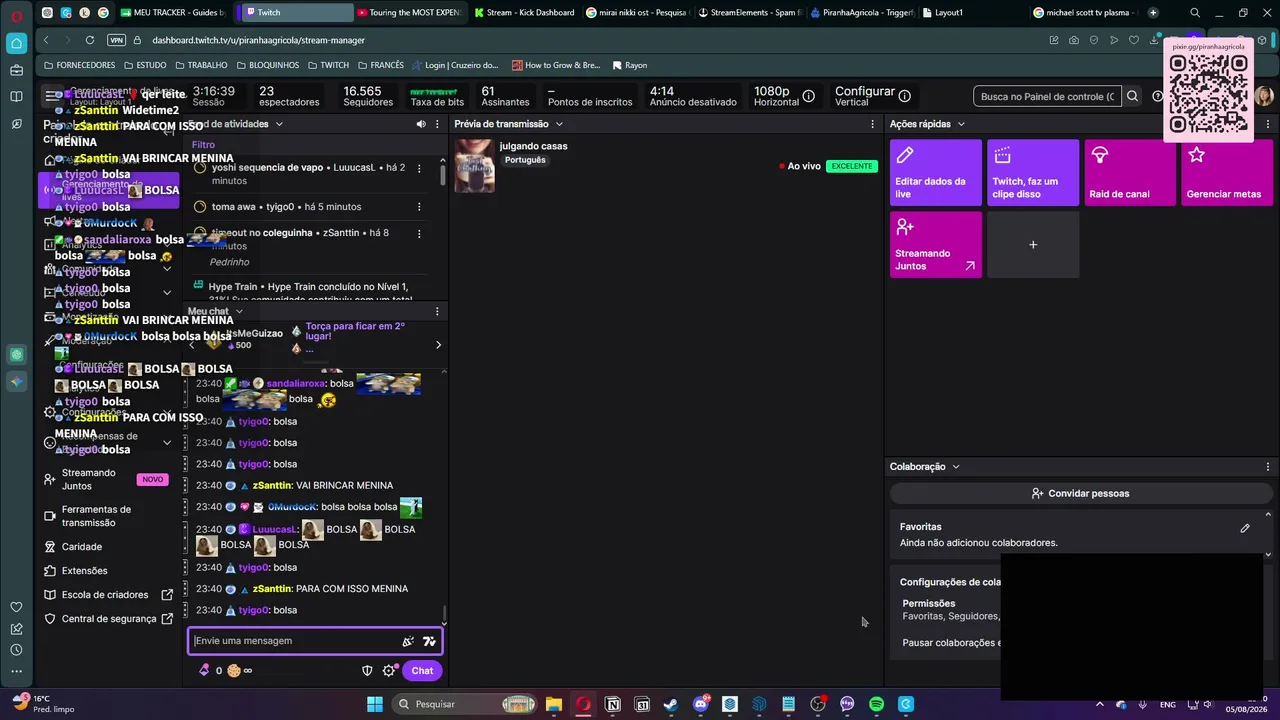
Task: Click the heart icon in the address bar
Action: coord(1134,40)
